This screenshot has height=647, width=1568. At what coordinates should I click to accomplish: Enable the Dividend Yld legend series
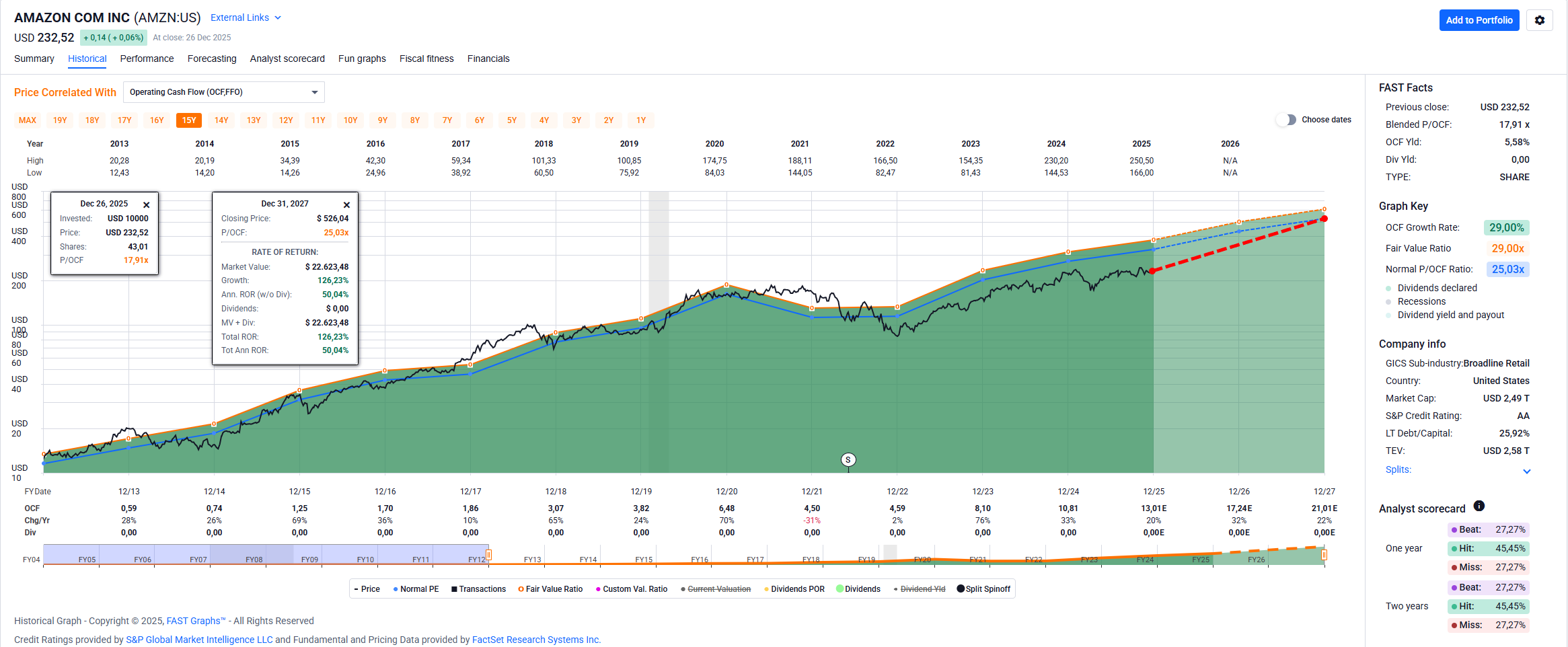point(919,589)
